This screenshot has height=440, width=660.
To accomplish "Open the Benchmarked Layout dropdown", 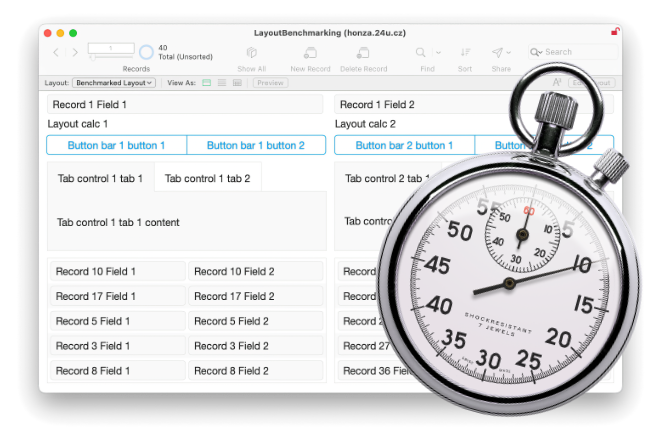I will [x=114, y=83].
